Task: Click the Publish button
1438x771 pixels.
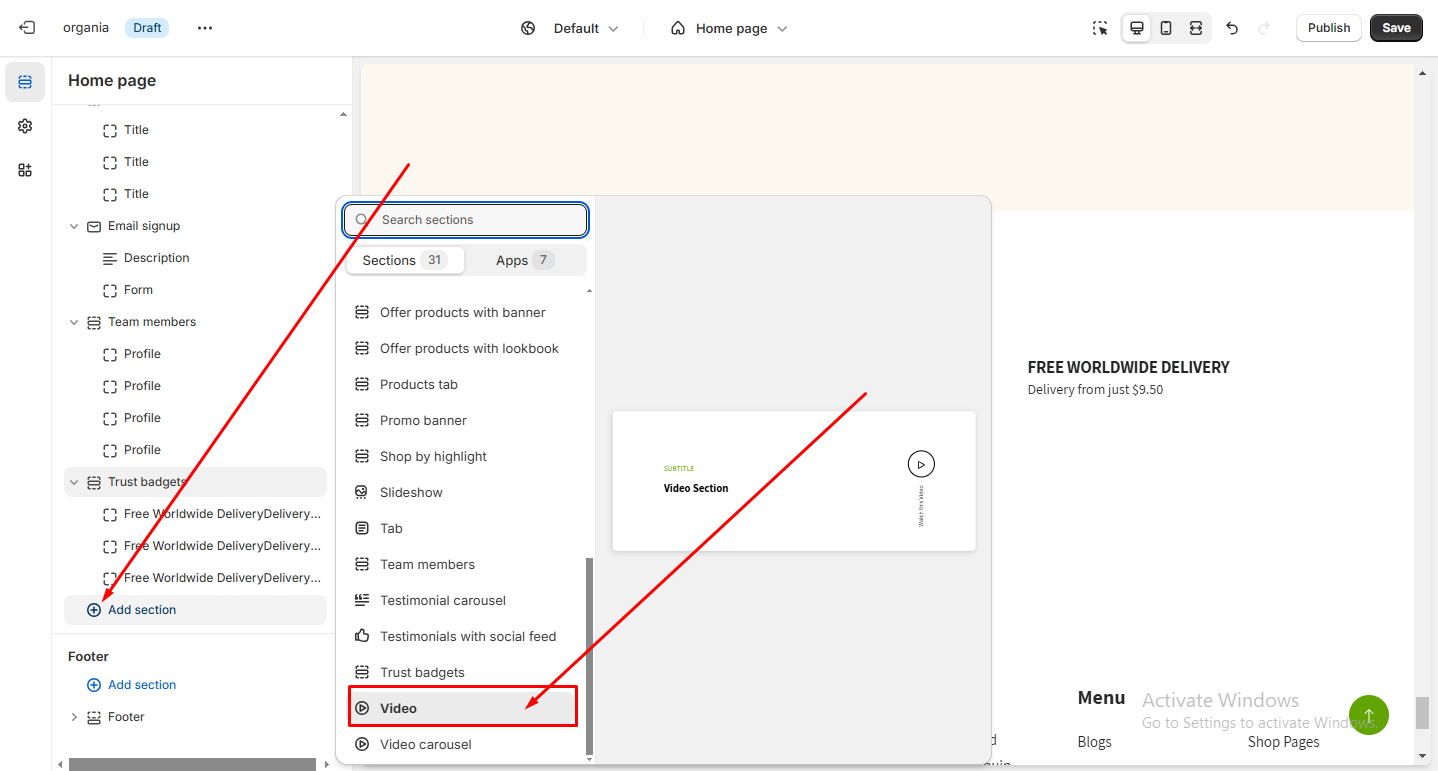Action: (1329, 28)
